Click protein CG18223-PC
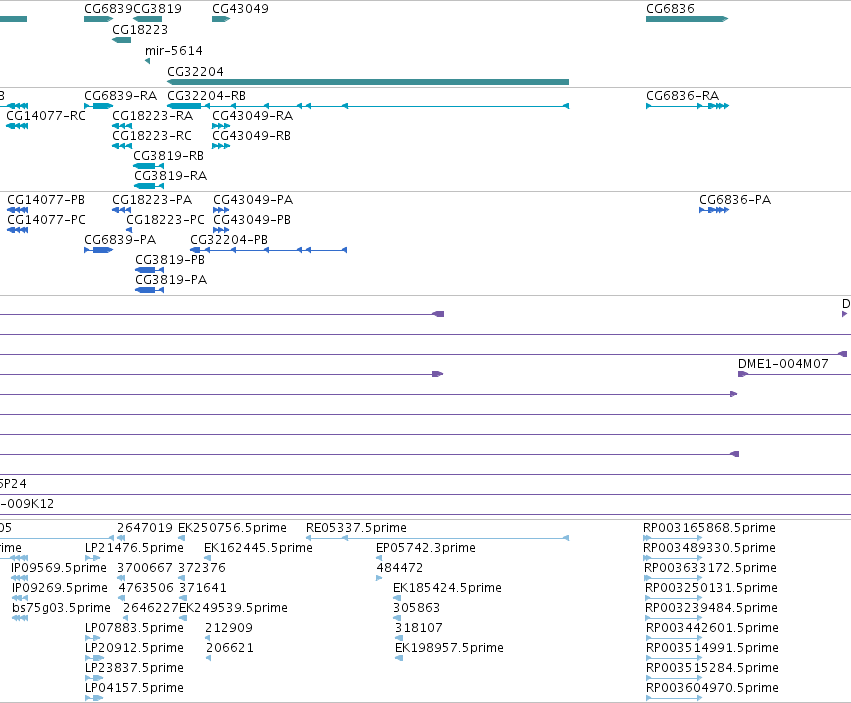The width and height of the screenshot is (851, 703). click(x=129, y=230)
